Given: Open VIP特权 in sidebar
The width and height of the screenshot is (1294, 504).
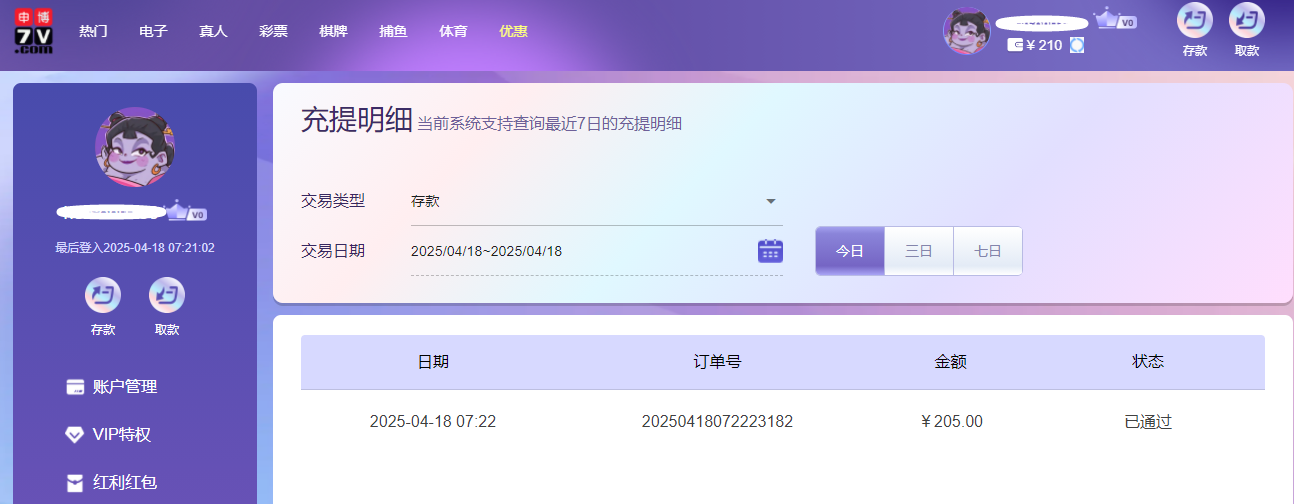Looking at the screenshot, I should 121,435.
